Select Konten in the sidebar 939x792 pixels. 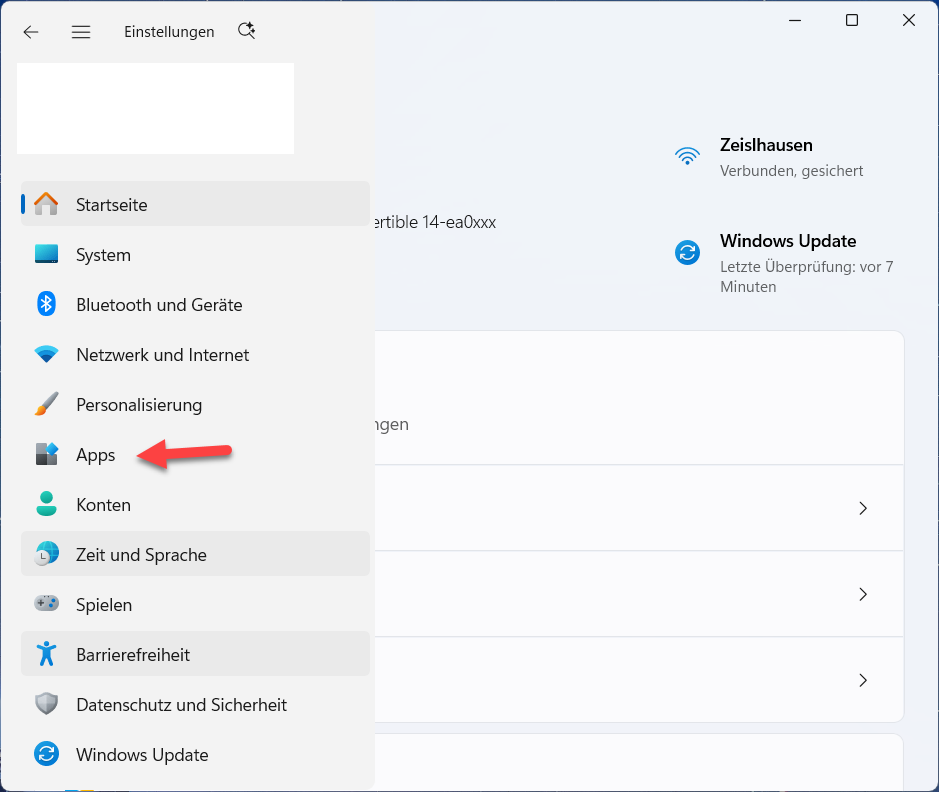point(195,504)
